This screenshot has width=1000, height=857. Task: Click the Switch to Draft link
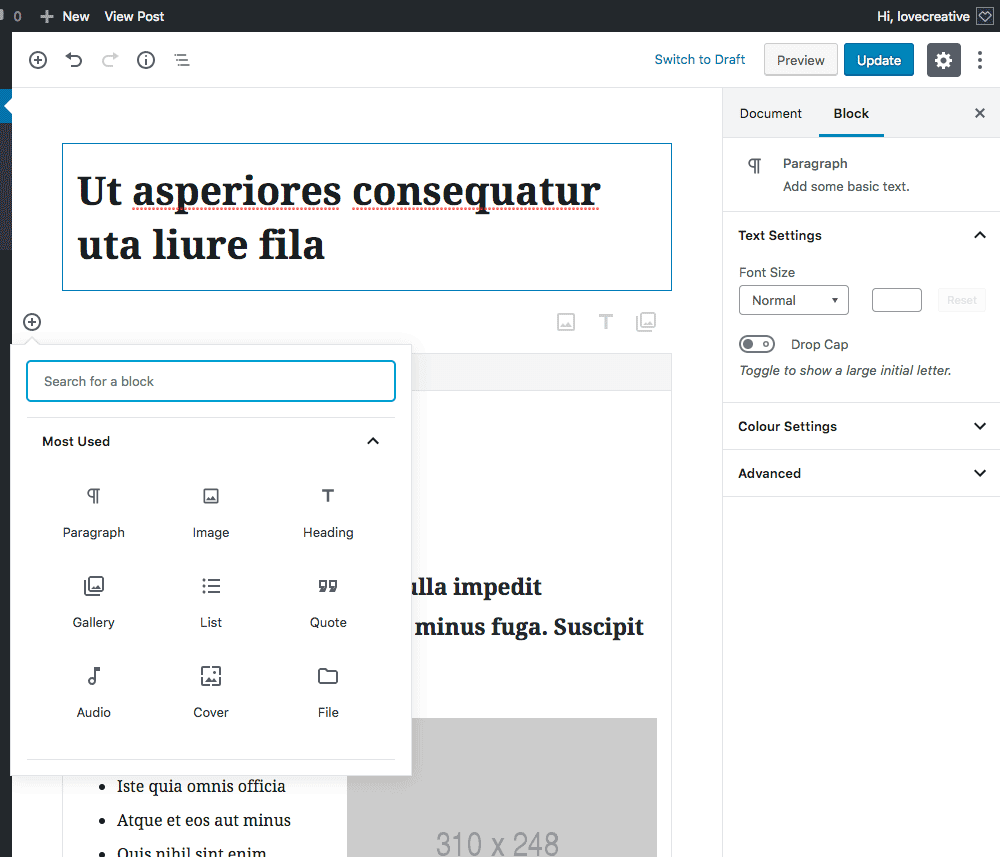[699, 60]
